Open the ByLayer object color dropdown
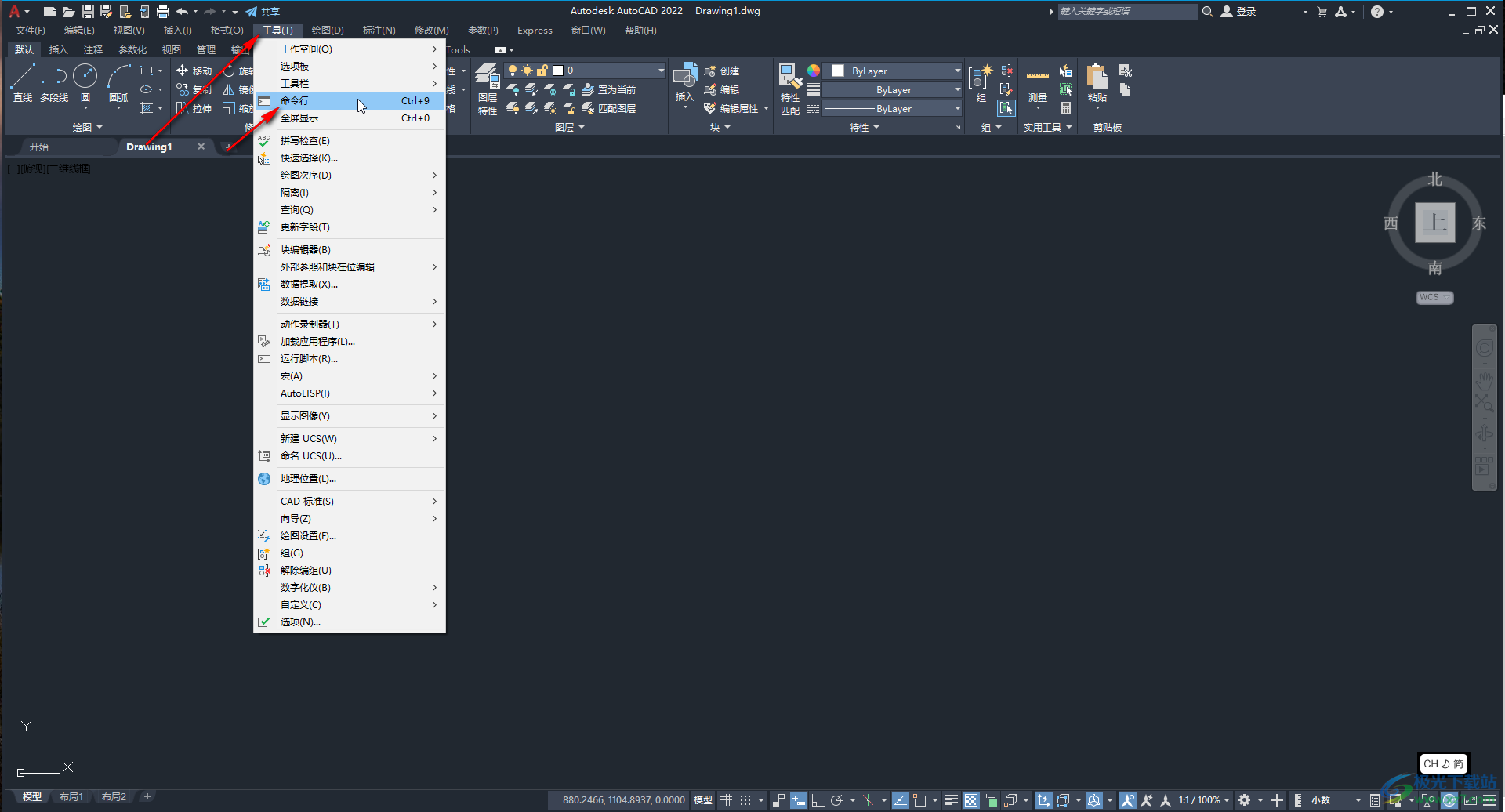Viewport: 1505px width, 812px height. [x=893, y=71]
